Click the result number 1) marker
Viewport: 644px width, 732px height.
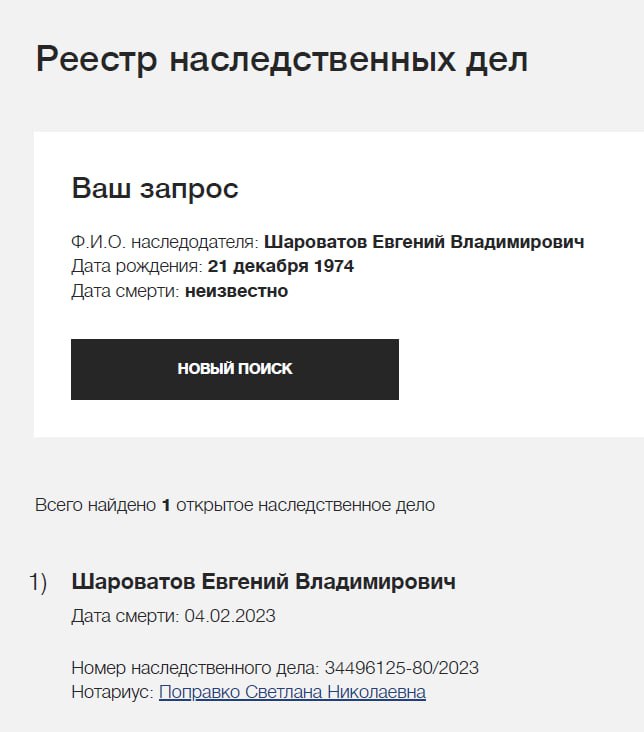click(38, 582)
